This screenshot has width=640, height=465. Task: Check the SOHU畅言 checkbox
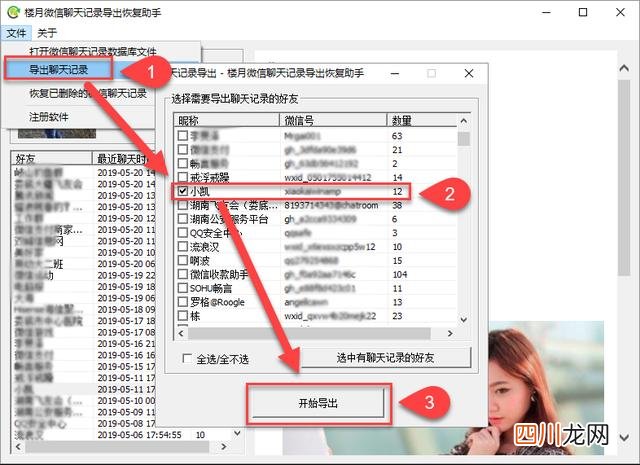coord(183,288)
